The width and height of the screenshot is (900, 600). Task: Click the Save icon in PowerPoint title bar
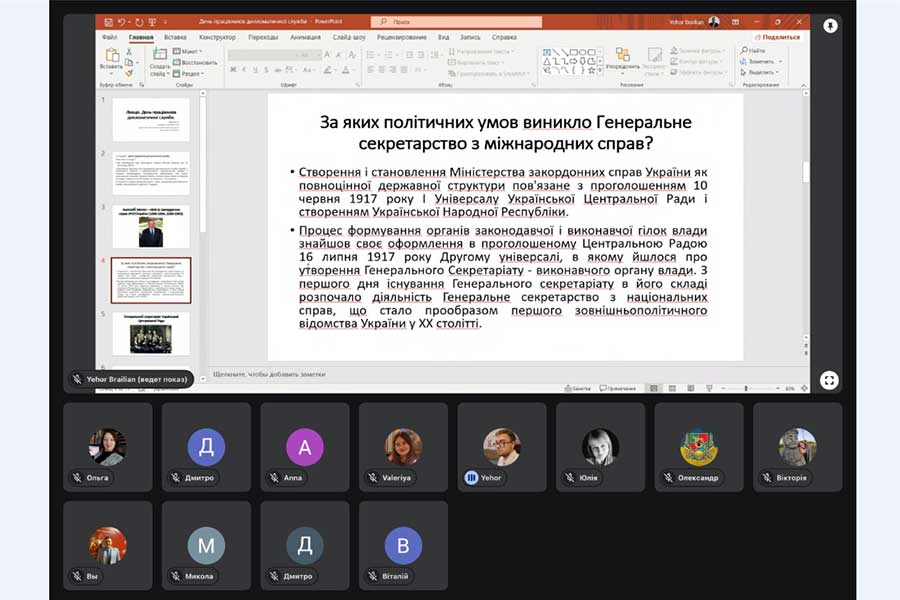(108, 22)
